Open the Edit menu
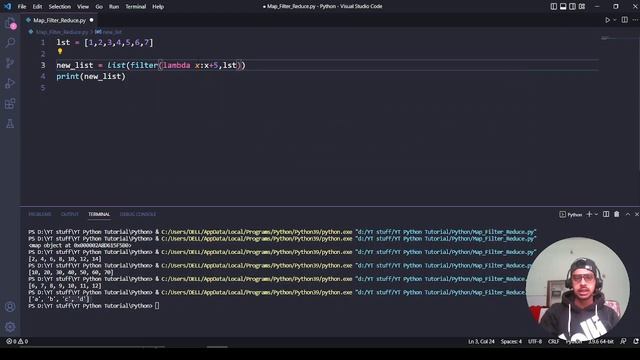Screen dimensions: 640x360 [x=37, y=7]
